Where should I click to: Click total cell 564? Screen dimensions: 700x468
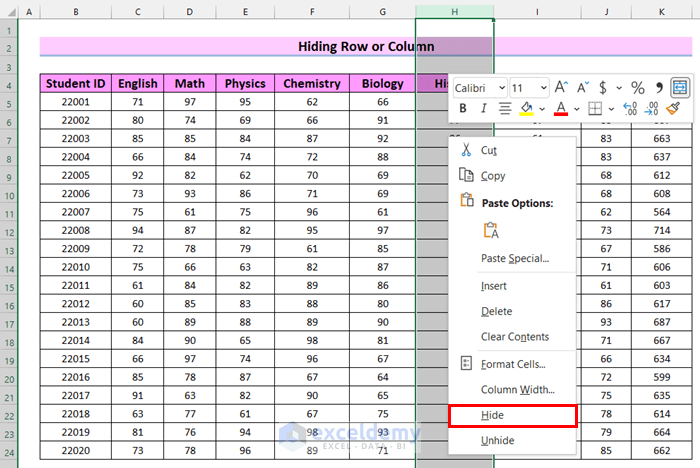662,212
